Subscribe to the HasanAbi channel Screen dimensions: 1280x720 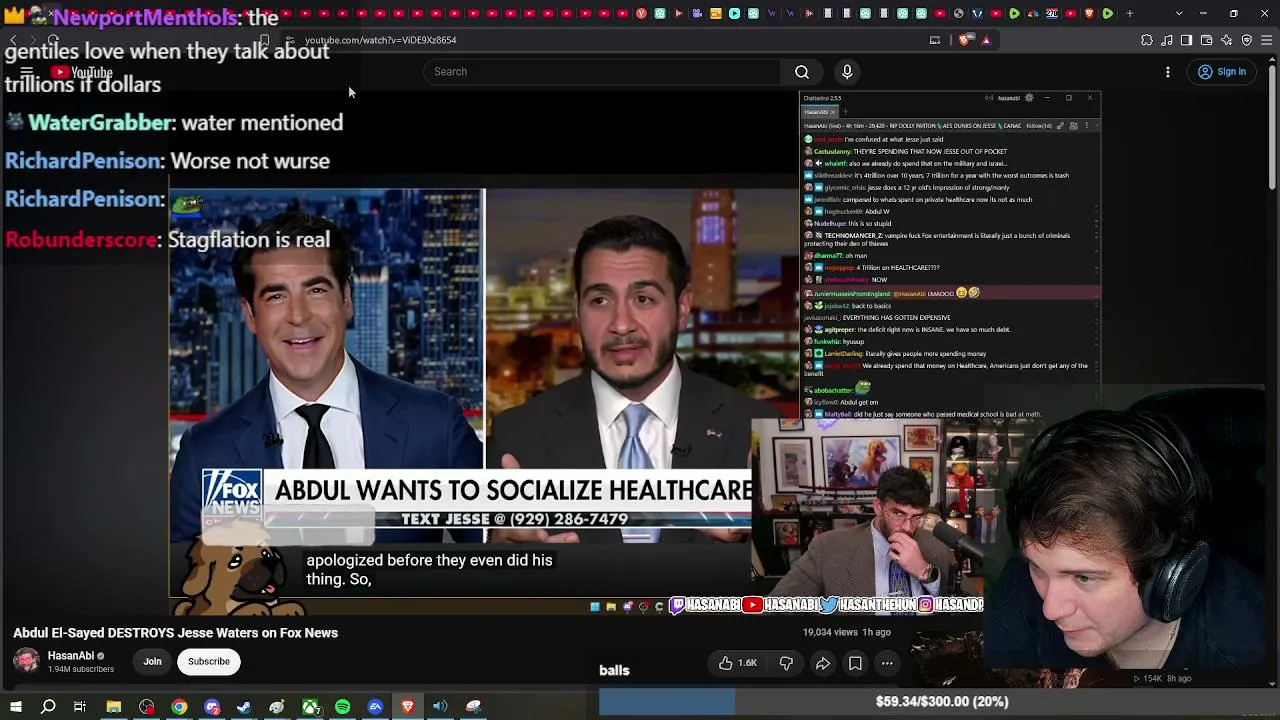pyautogui.click(x=209, y=661)
